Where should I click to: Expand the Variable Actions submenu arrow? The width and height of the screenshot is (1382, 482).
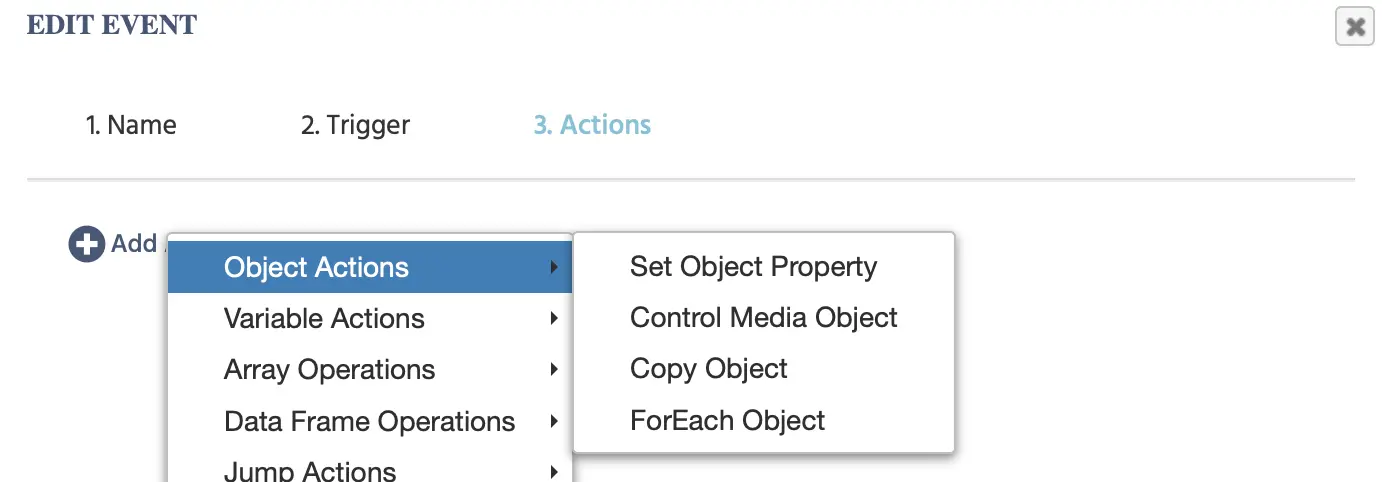click(x=554, y=319)
